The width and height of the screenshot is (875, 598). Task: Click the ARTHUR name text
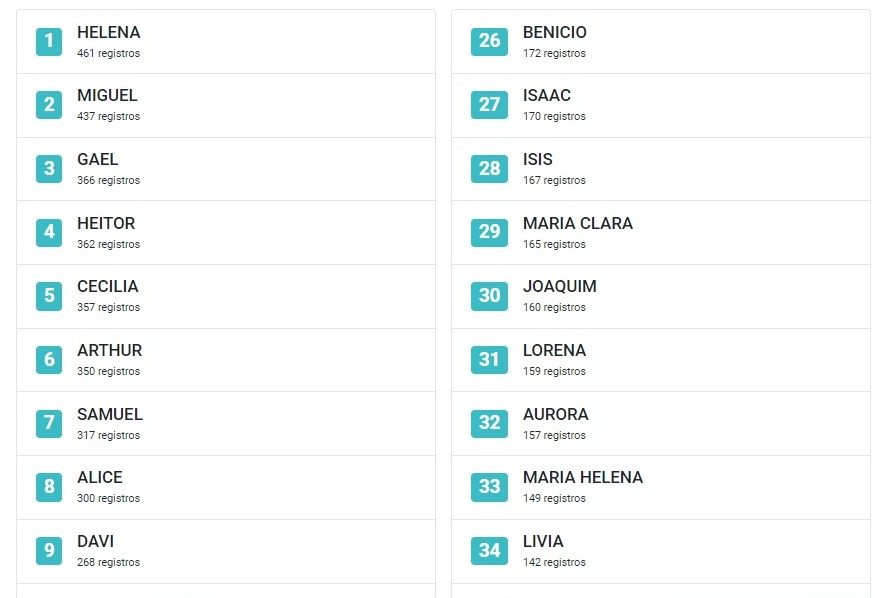point(109,350)
